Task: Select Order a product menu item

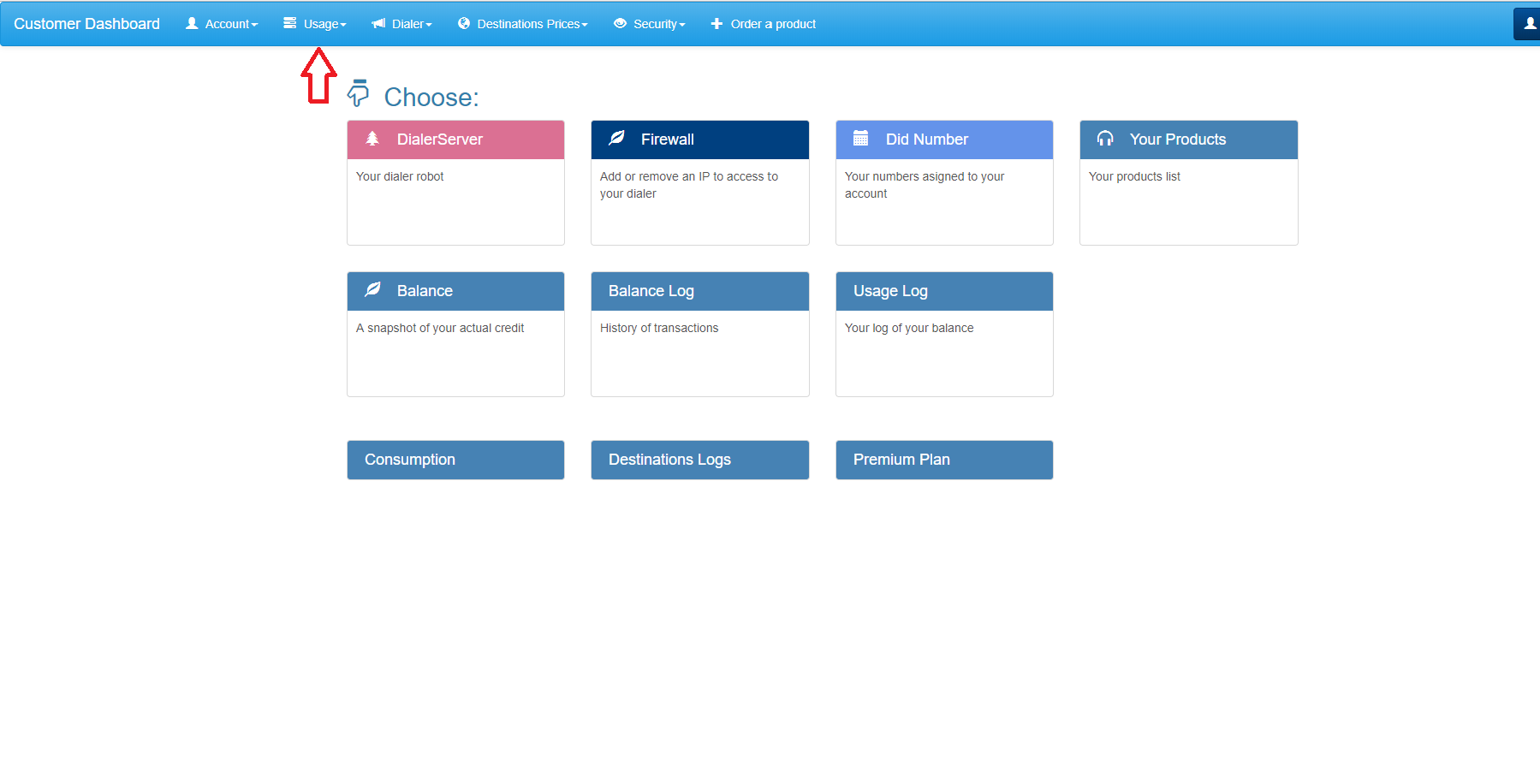Action: tap(764, 24)
